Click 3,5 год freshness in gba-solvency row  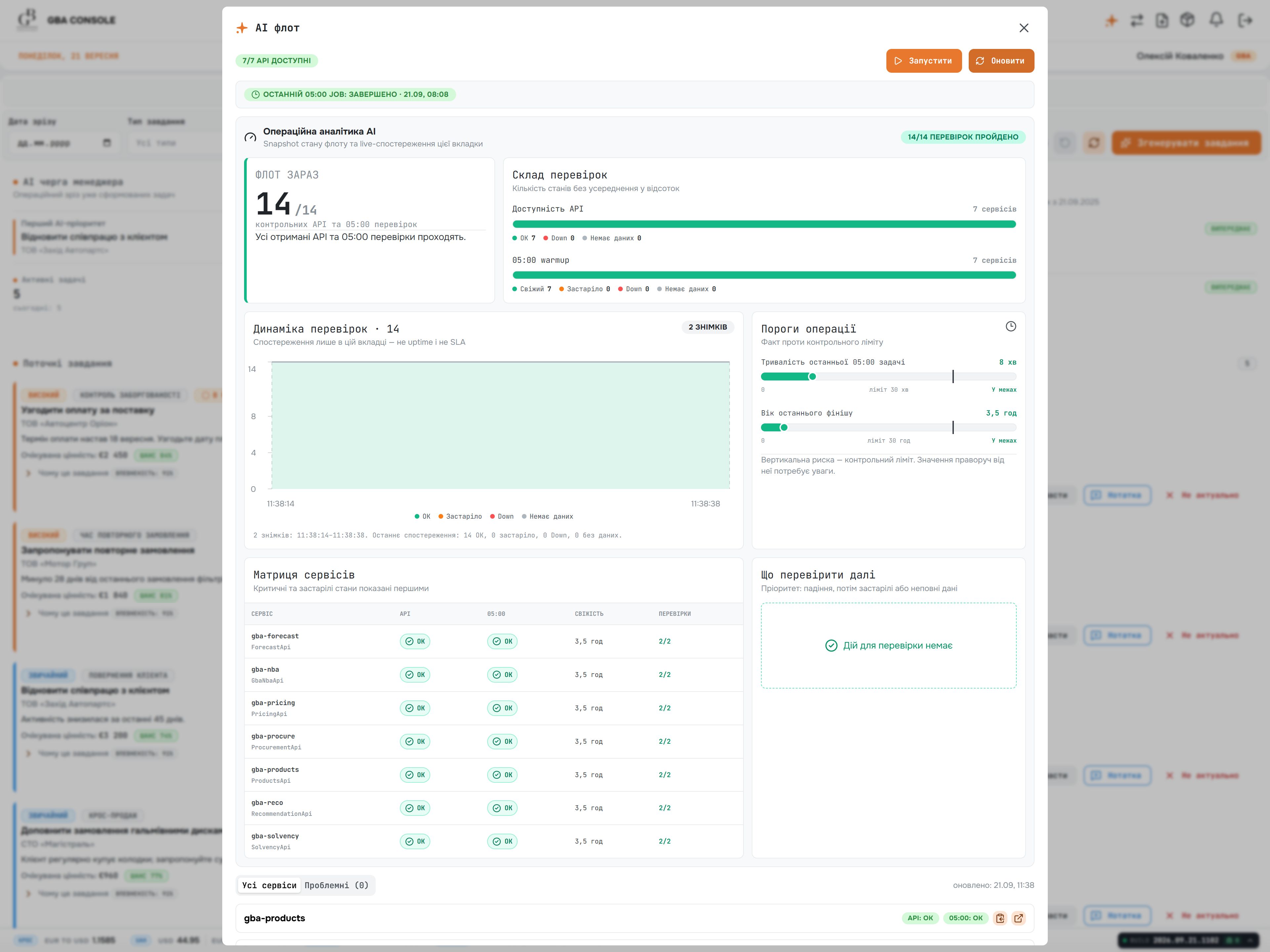[x=588, y=841]
